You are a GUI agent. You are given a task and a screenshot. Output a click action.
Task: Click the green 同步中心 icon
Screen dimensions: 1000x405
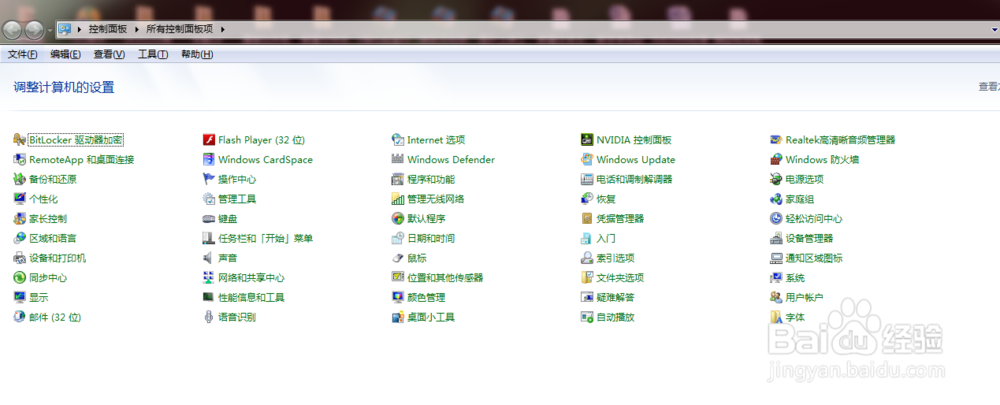coord(19,278)
